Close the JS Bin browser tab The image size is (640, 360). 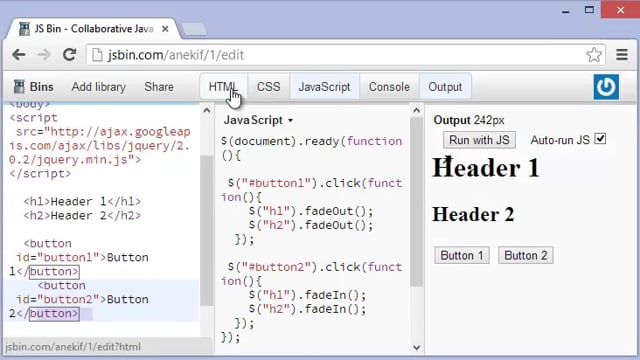pyautogui.click(x=165, y=29)
